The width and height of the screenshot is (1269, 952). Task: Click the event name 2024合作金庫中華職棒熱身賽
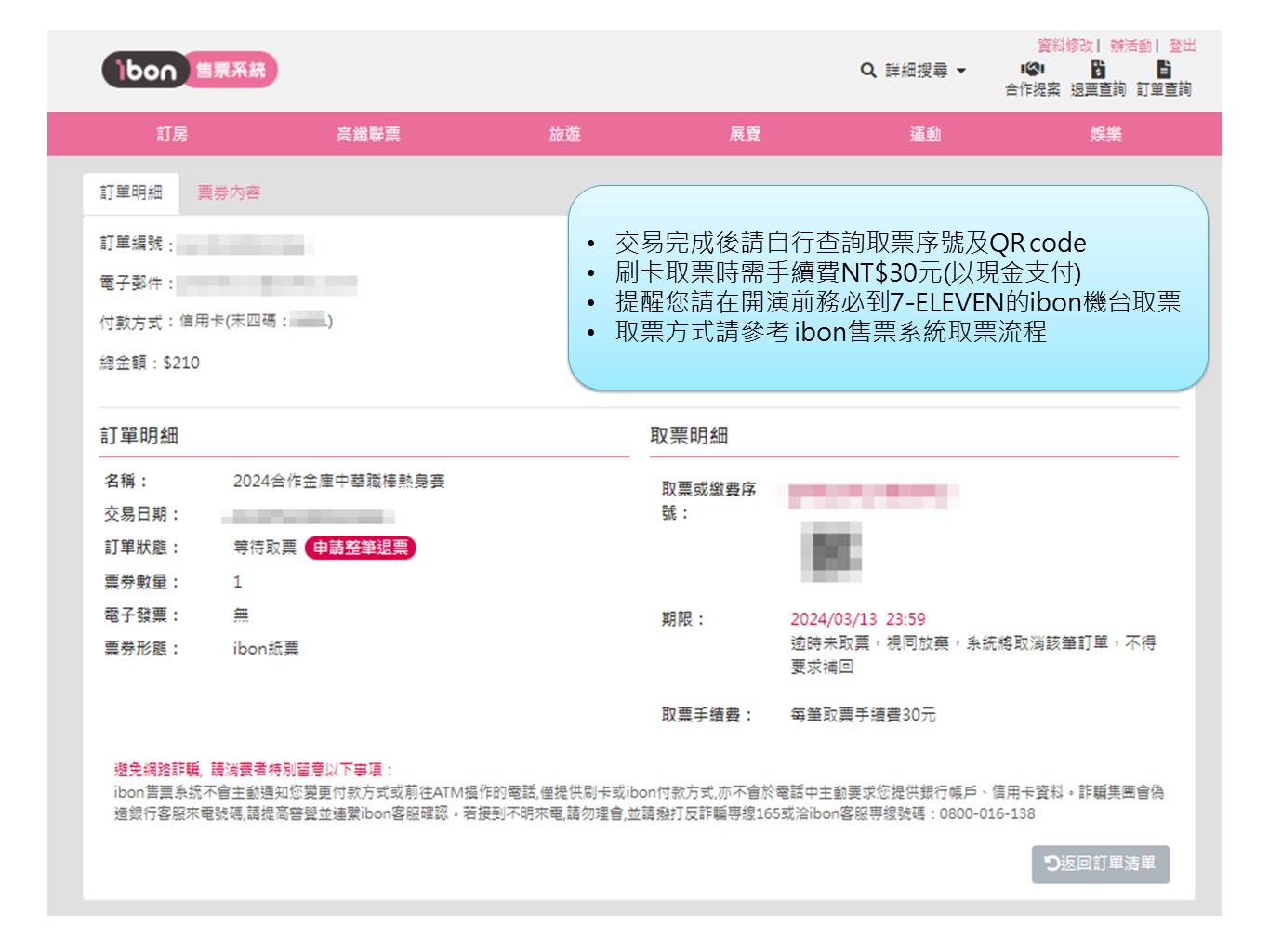338,481
